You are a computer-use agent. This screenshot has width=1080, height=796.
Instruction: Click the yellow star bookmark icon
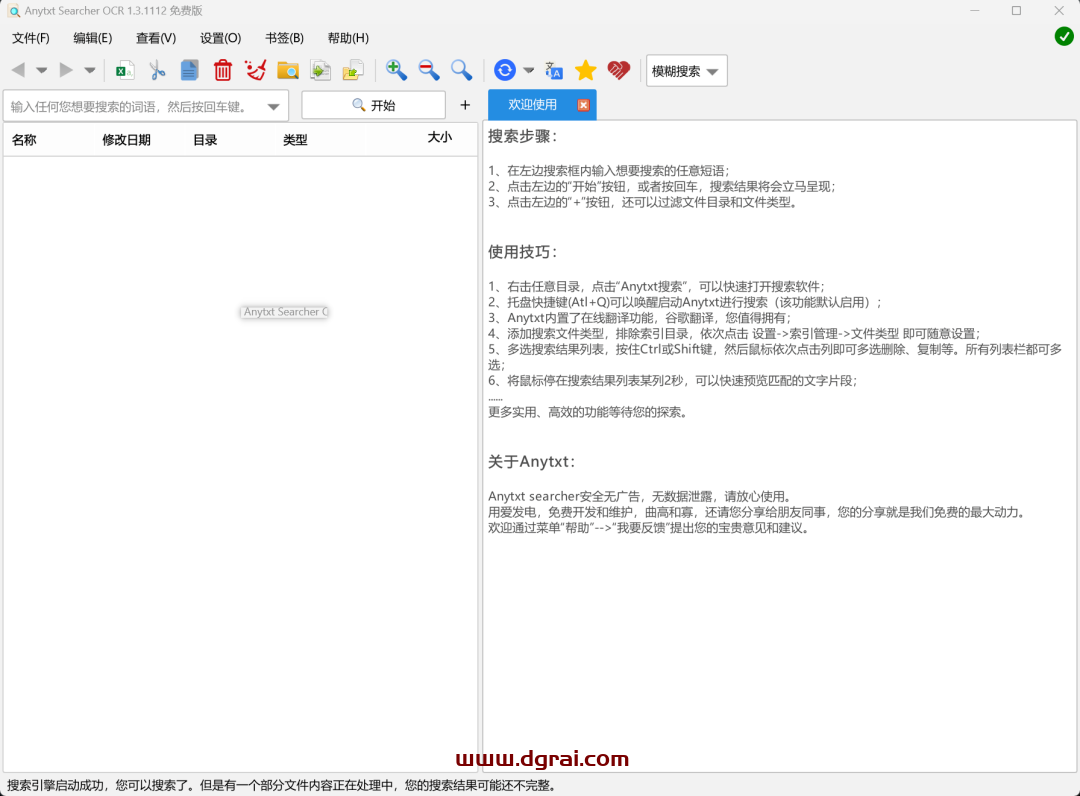[585, 70]
